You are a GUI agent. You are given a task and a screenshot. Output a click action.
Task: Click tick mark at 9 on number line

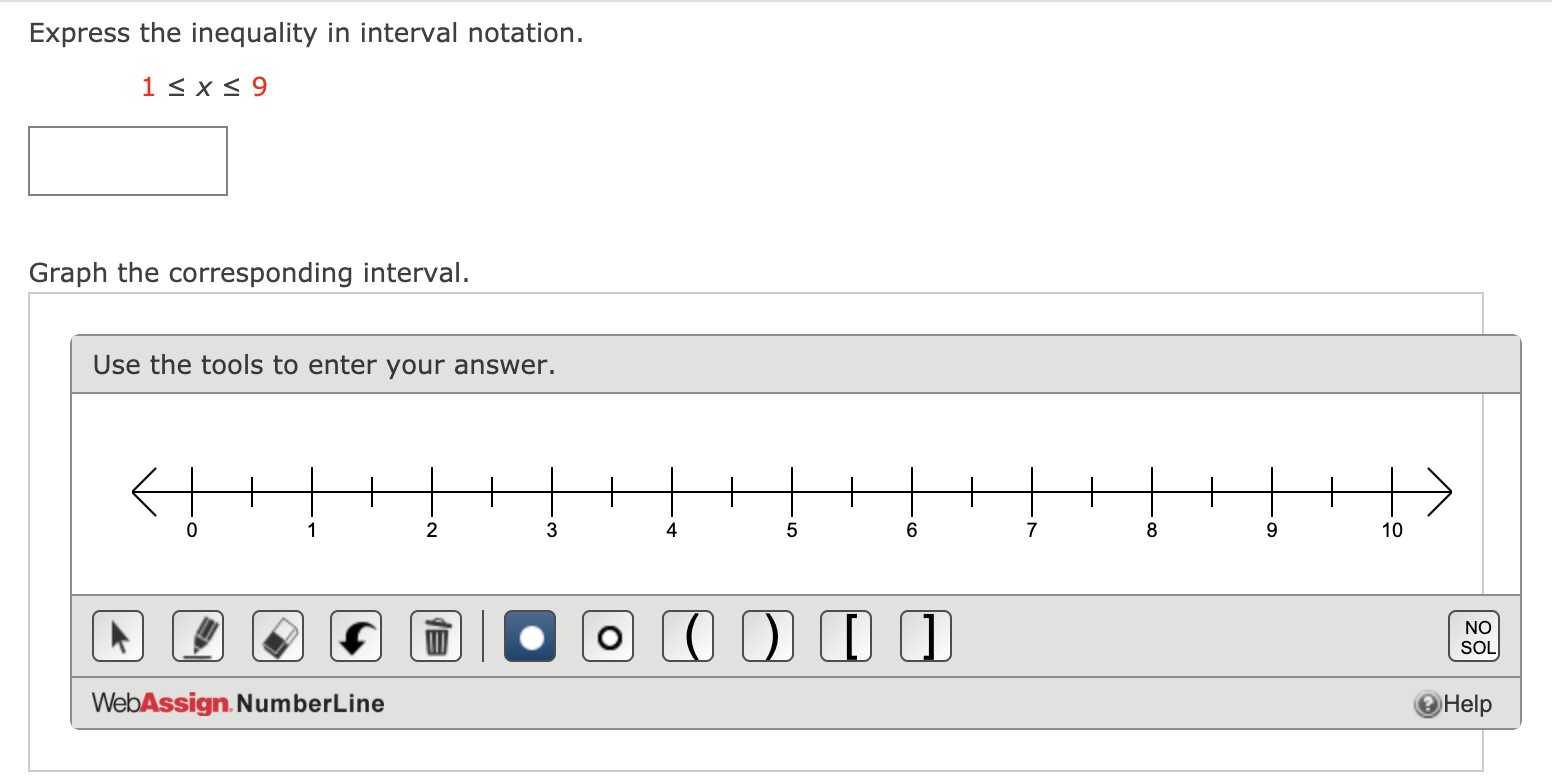[1272, 492]
